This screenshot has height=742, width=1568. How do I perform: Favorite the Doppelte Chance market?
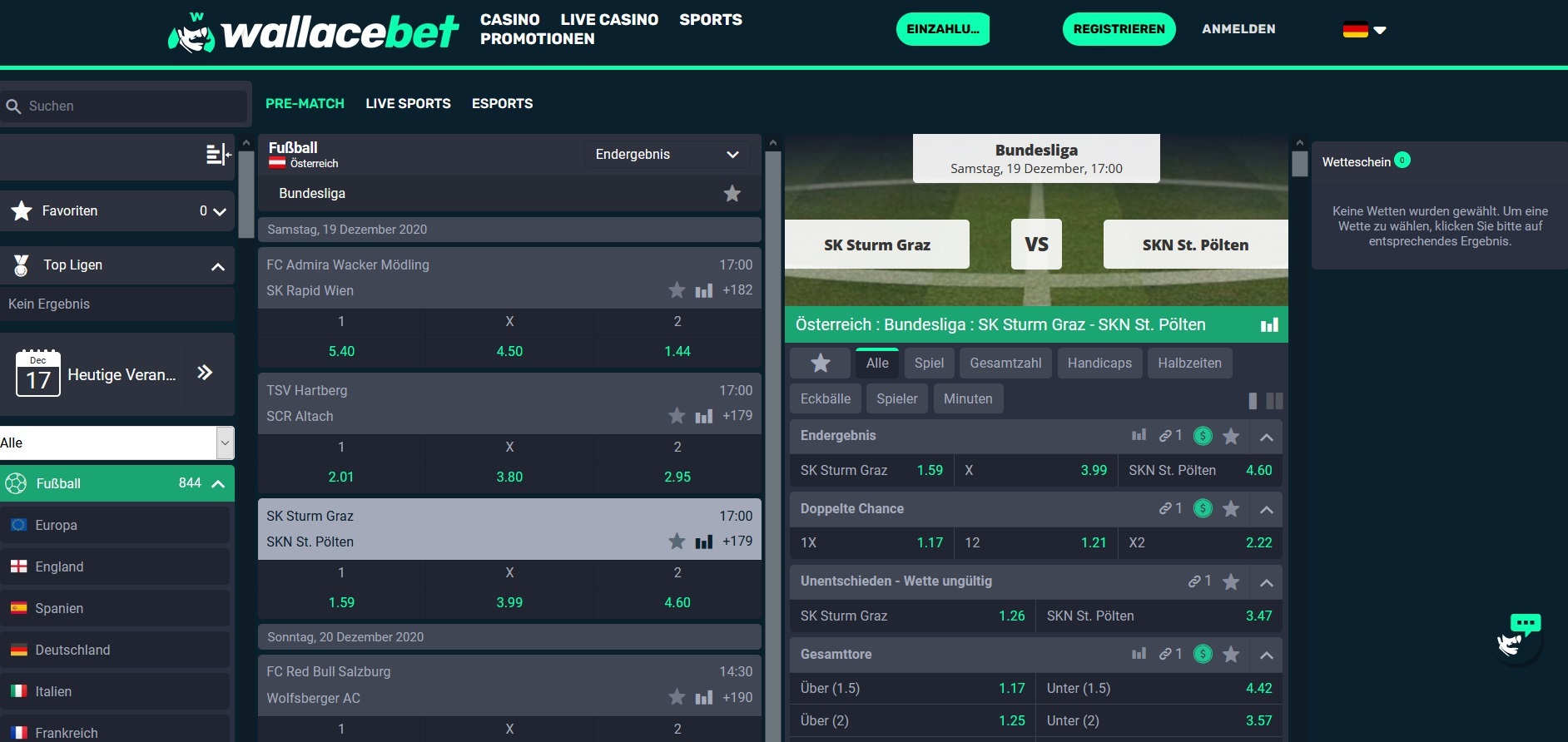coord(1231,509)
